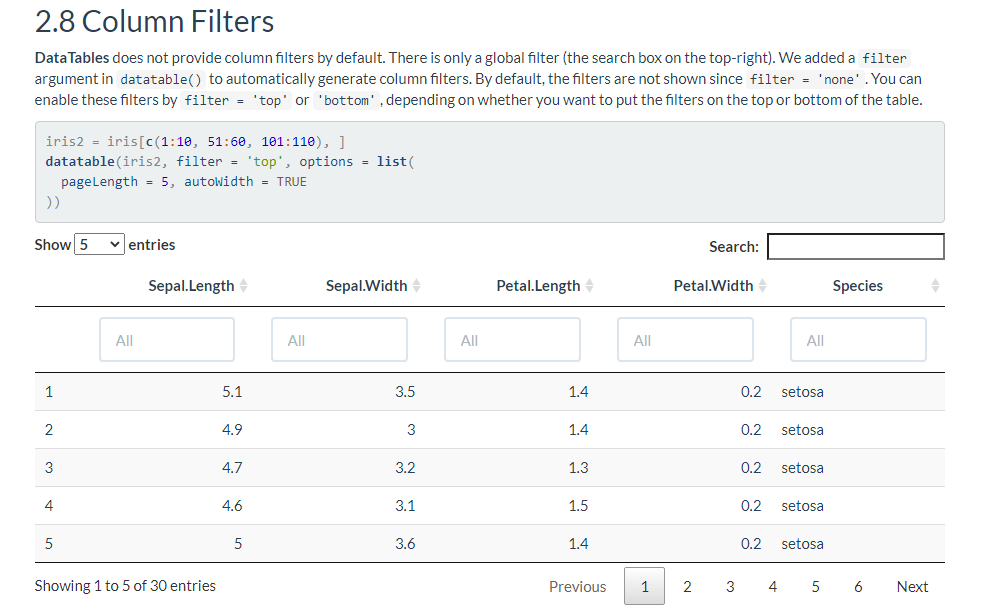The width and height of the screenshot is (992, 615).
Task: Click the inline code filter = 'top'
Action: [237, 100]
